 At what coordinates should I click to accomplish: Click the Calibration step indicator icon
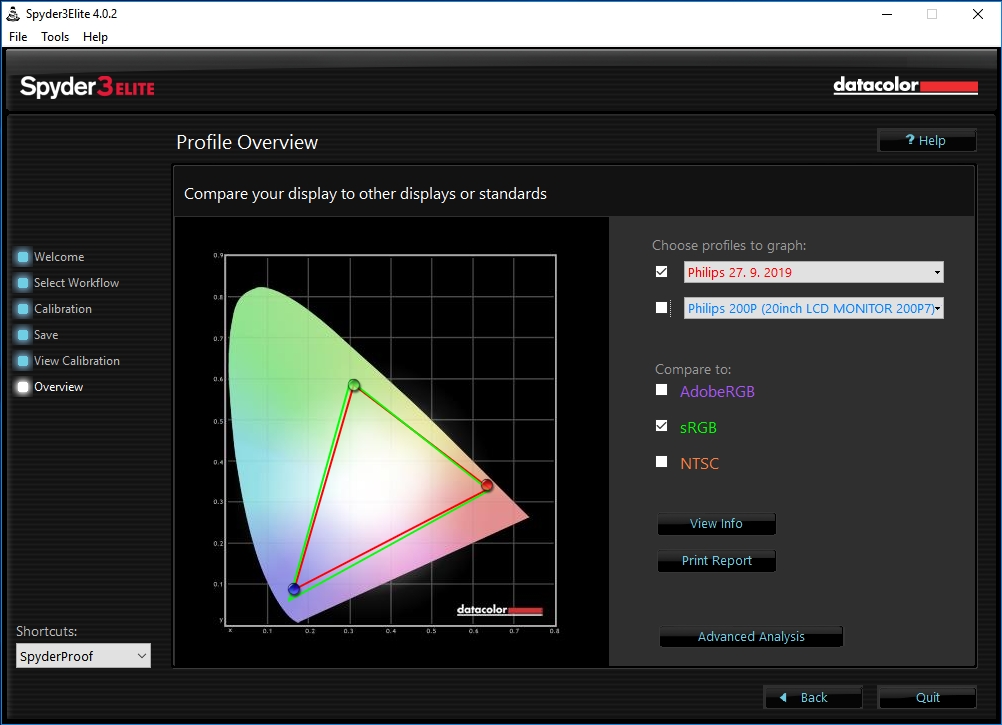coord(23,309)
